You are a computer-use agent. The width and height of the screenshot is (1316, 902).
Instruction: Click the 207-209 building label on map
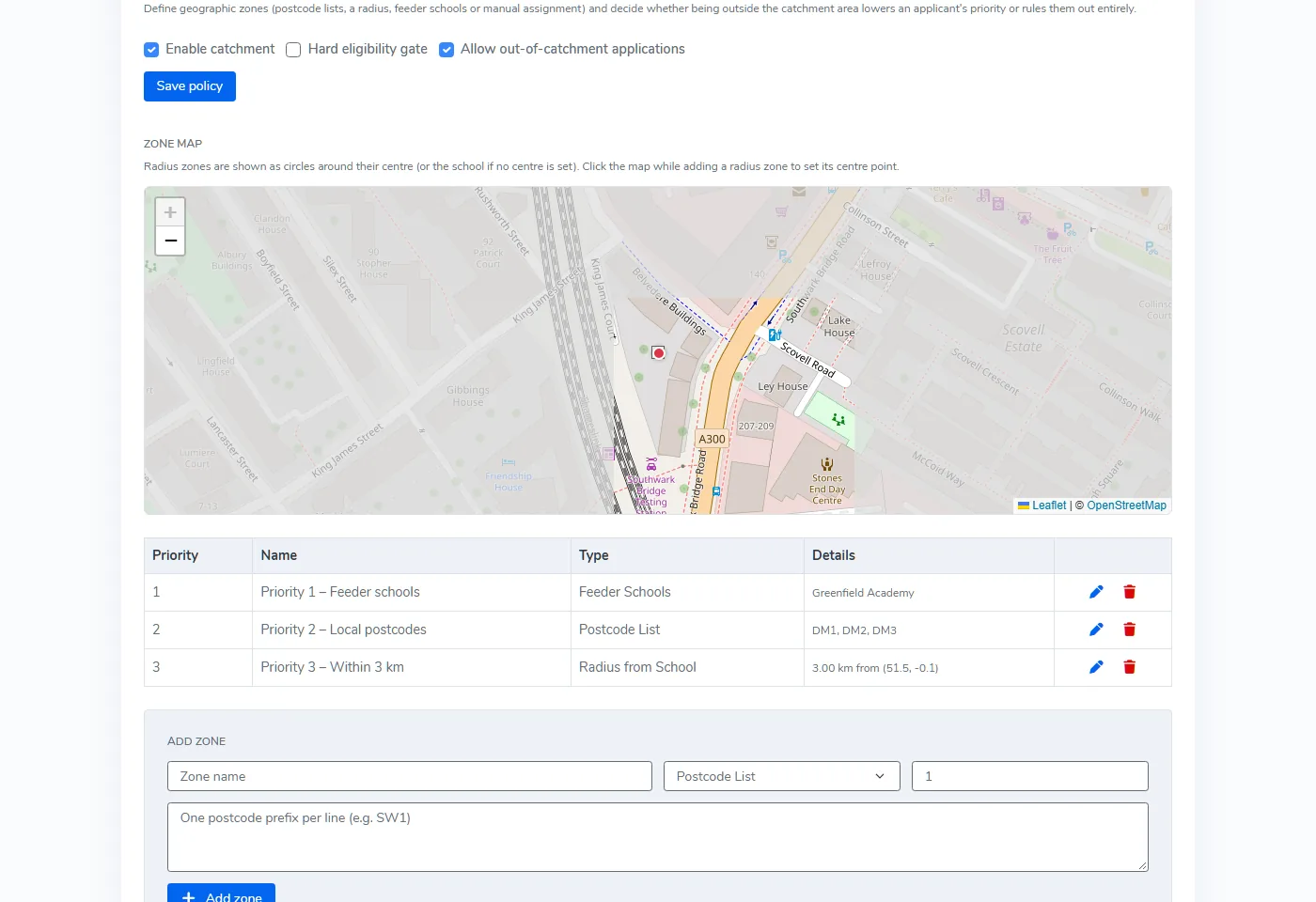(x=756, y=426)
